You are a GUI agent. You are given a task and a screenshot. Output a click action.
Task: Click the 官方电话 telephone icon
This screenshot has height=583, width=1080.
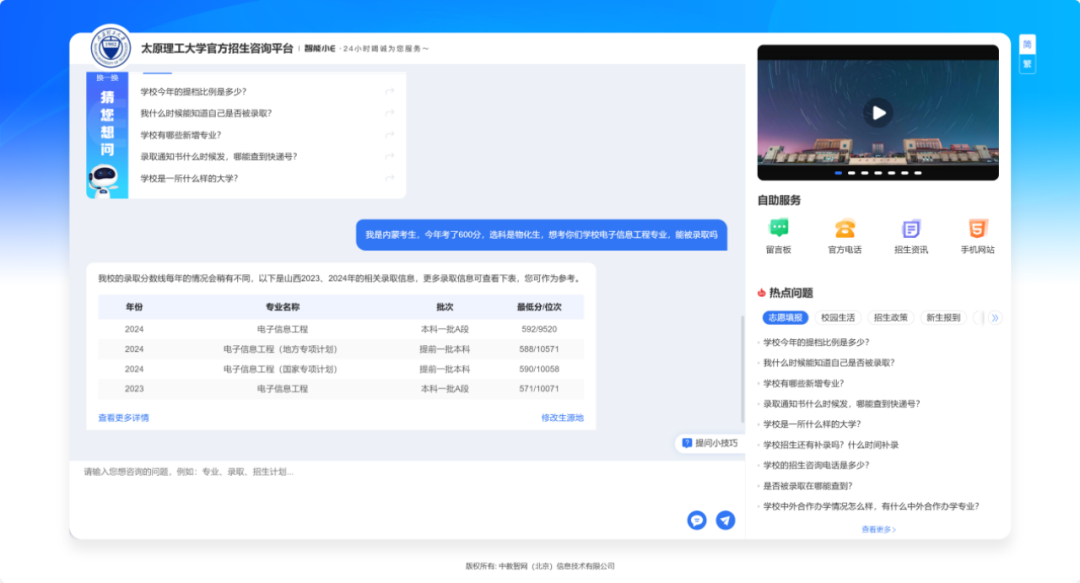[844, 229]
